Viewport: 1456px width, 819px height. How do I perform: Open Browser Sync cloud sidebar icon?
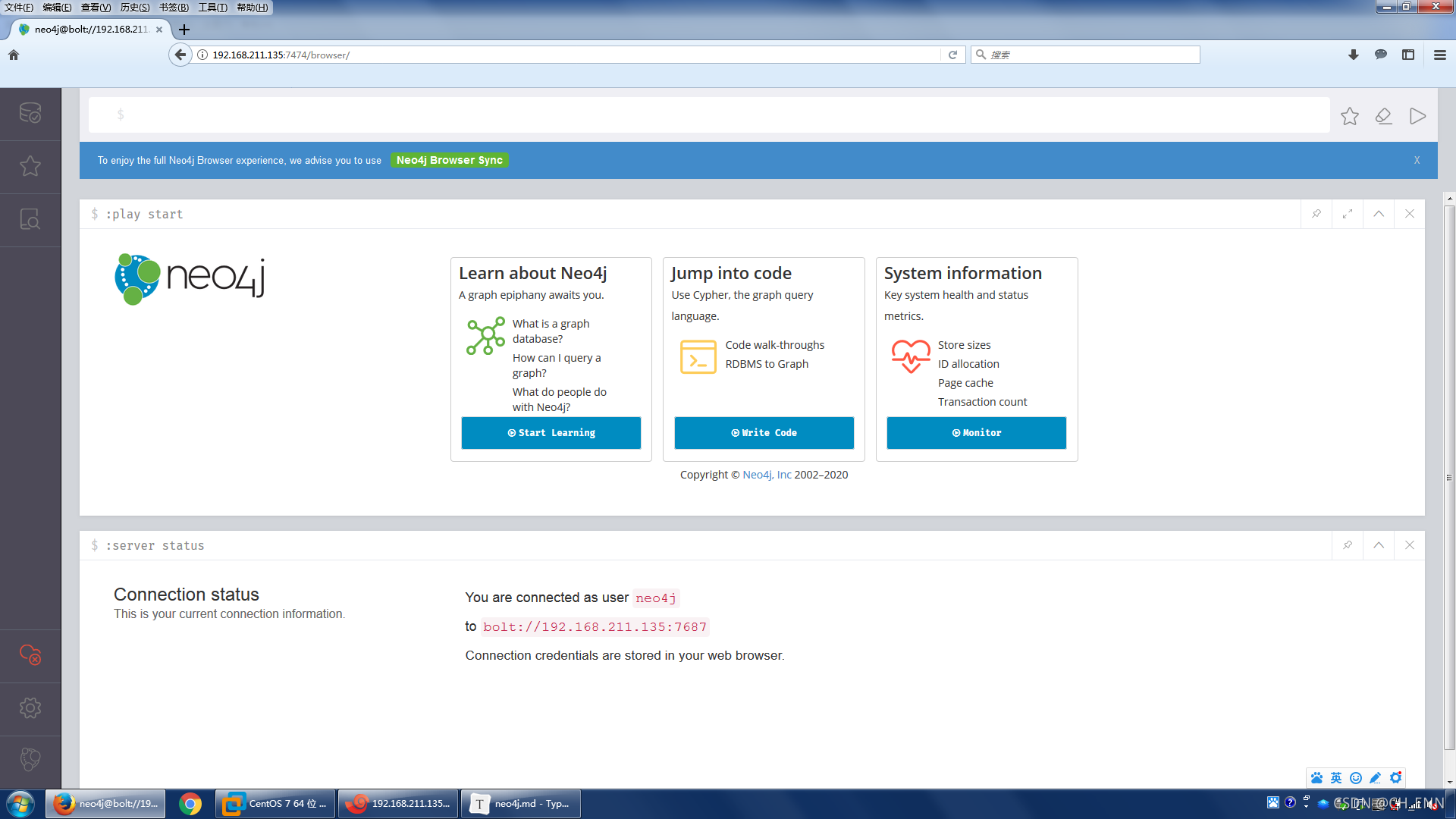point(30,655)
